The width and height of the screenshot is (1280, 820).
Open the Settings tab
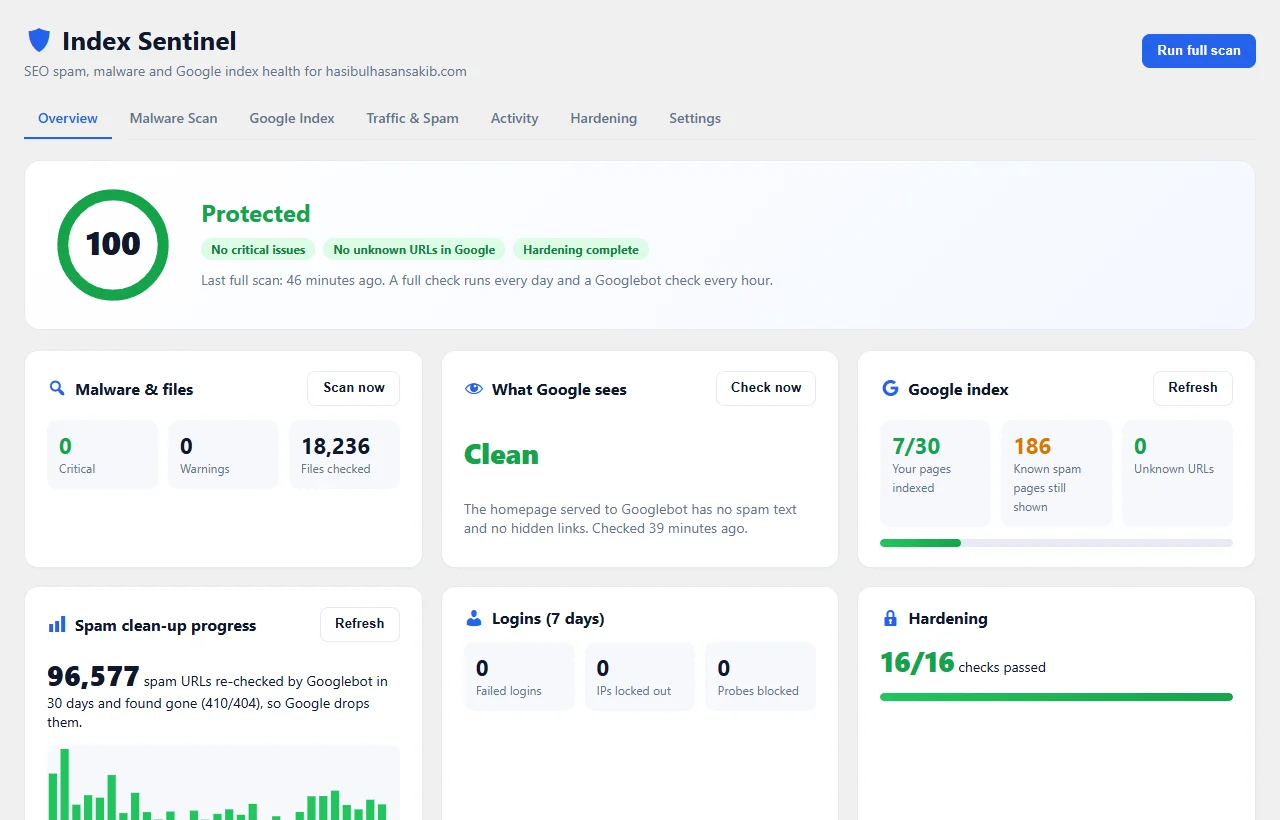[x=695, y=118]
